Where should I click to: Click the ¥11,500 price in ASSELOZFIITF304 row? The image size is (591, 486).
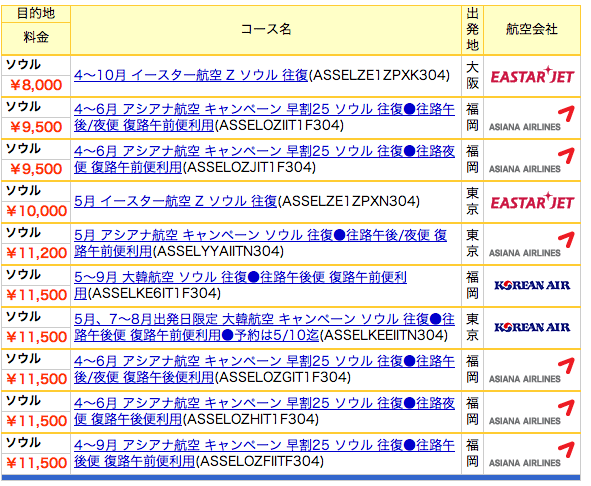point(37,463)
